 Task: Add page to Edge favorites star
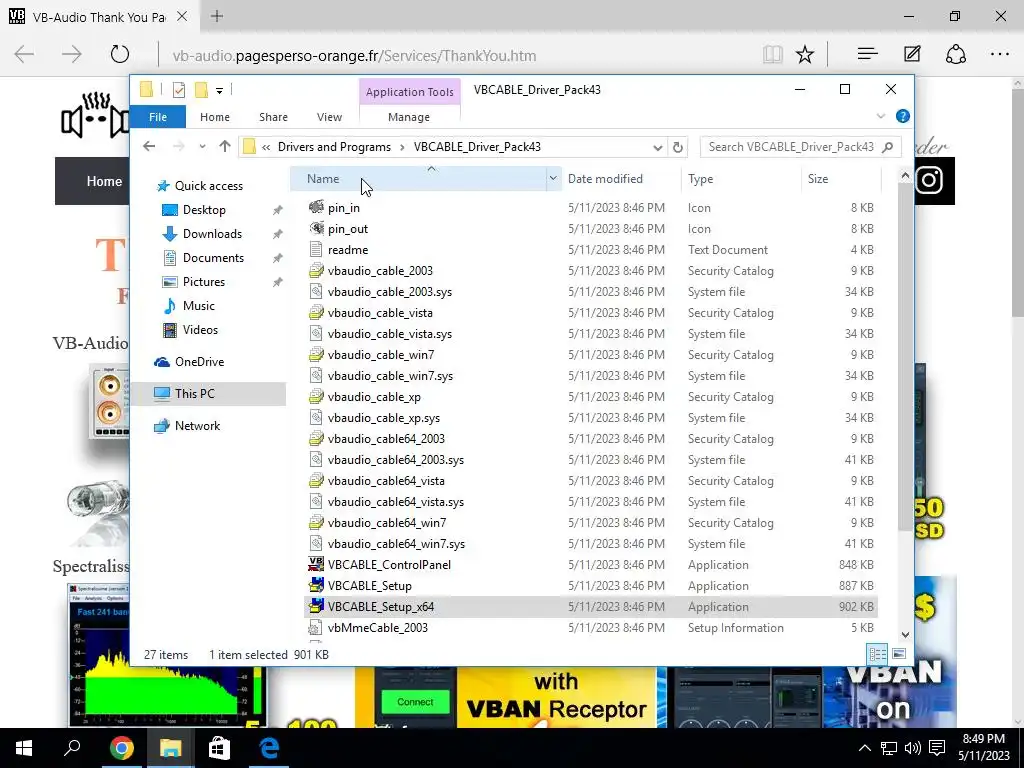pos(805,54)
